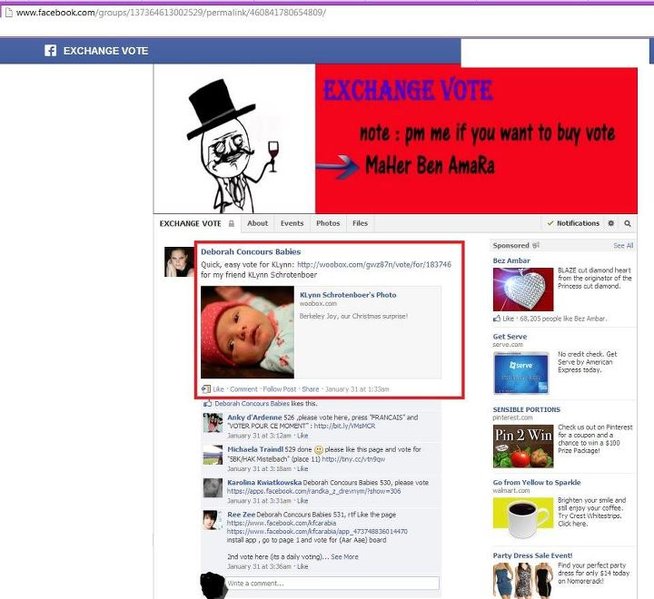Click the Like link under the Bez Ambar ad
This screenshot has height=599, width=654.
click(508, 318)
